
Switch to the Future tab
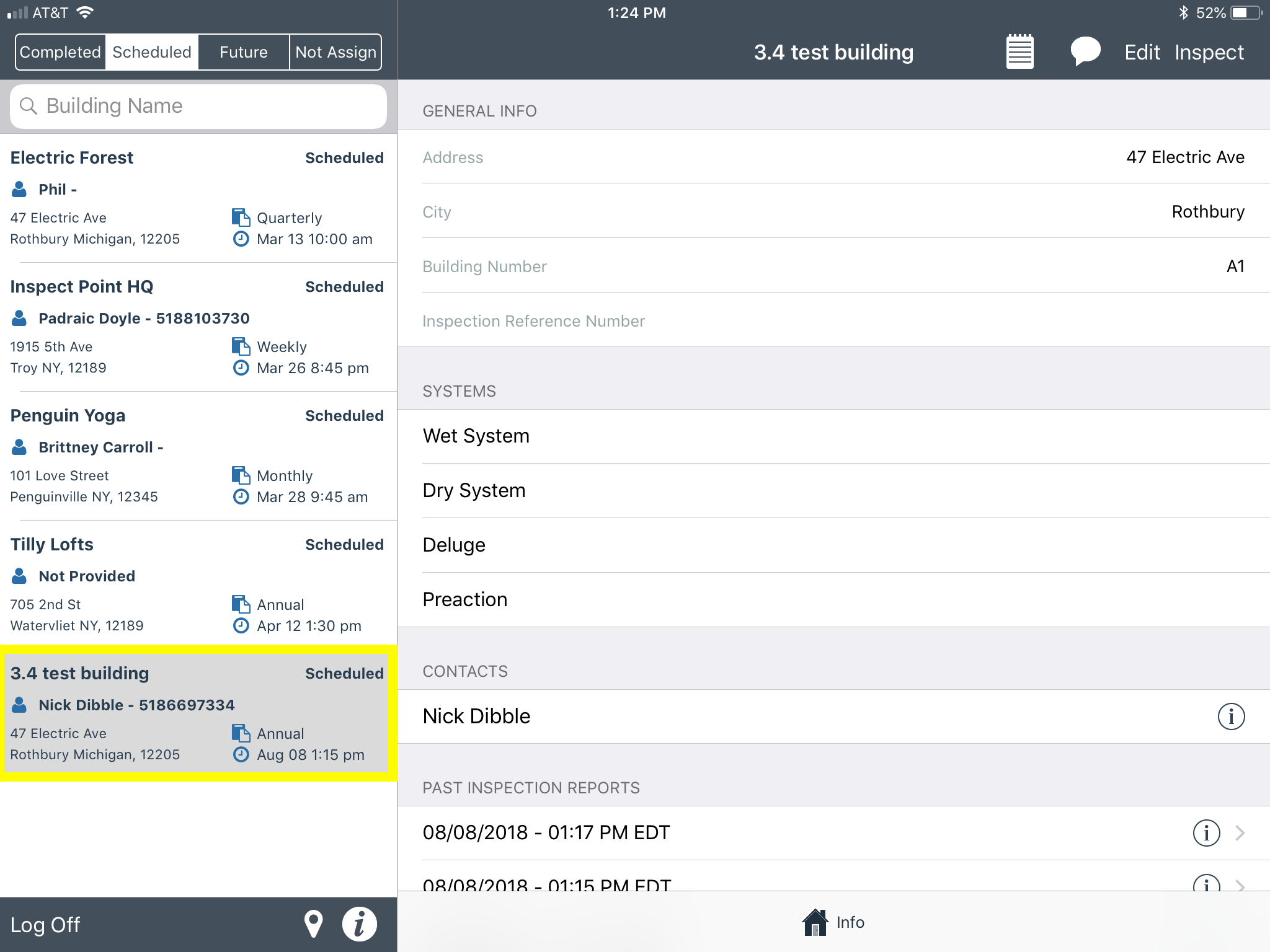point(243,52)
